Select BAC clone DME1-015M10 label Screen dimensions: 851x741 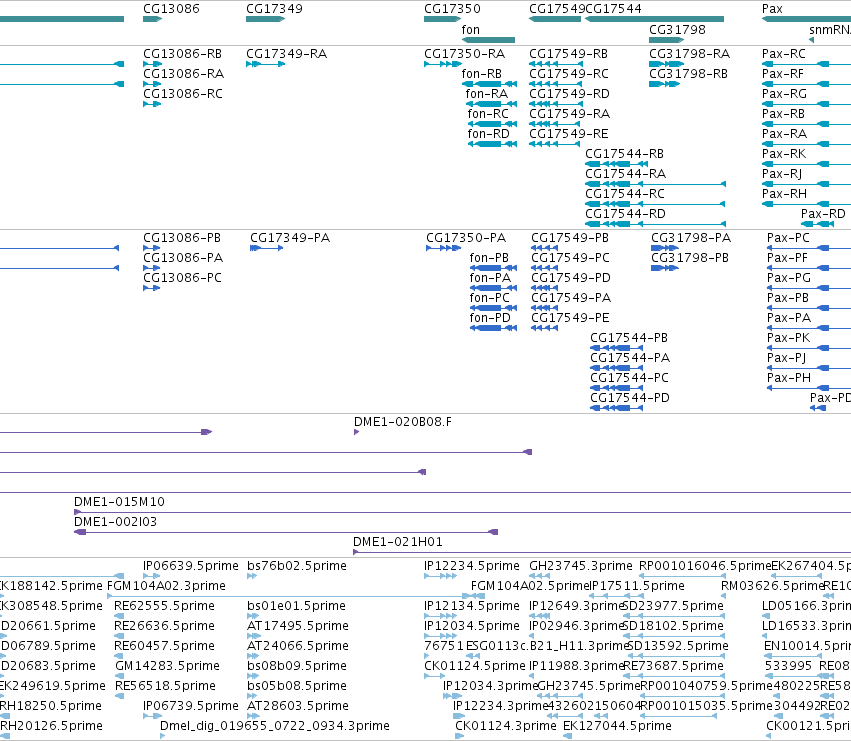(119, 502)
